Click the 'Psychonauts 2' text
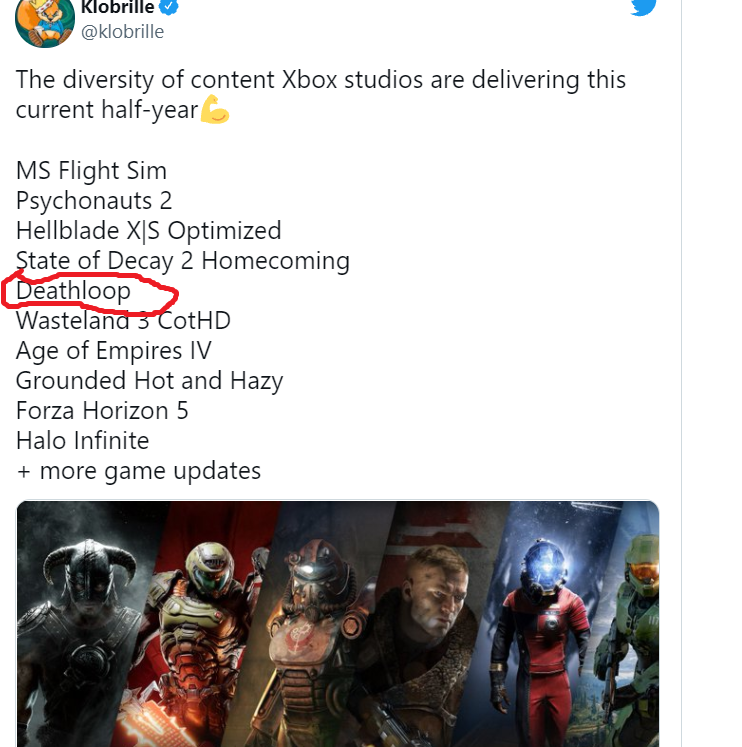The image size is (742, 747). coord(94,201)
